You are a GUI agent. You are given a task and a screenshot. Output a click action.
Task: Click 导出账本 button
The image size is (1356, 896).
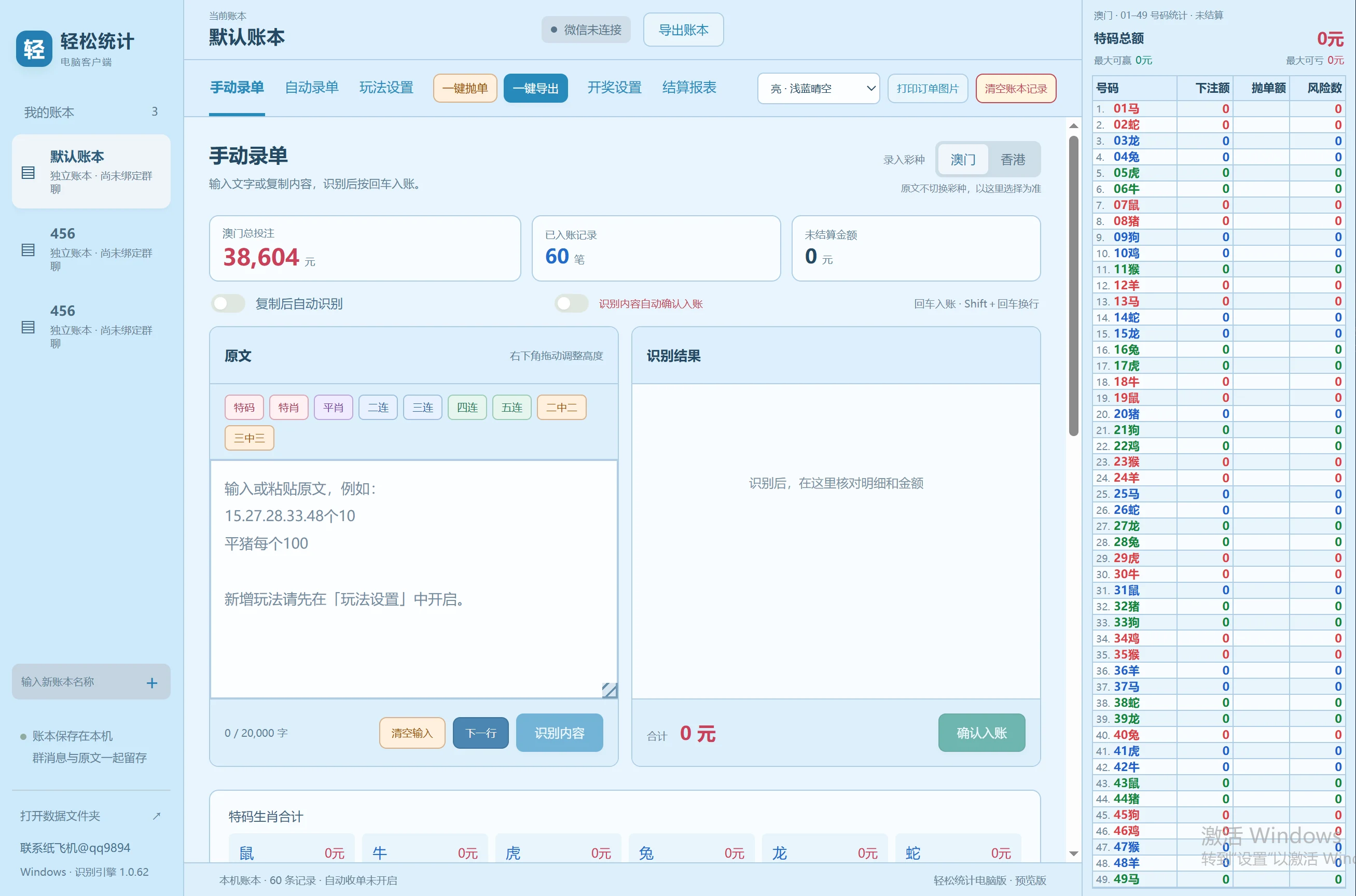(x=683, y=30)
